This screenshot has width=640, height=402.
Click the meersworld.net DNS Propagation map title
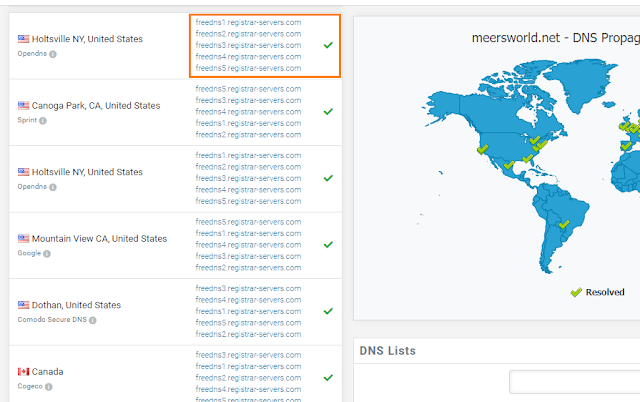(x=556, y=38)
